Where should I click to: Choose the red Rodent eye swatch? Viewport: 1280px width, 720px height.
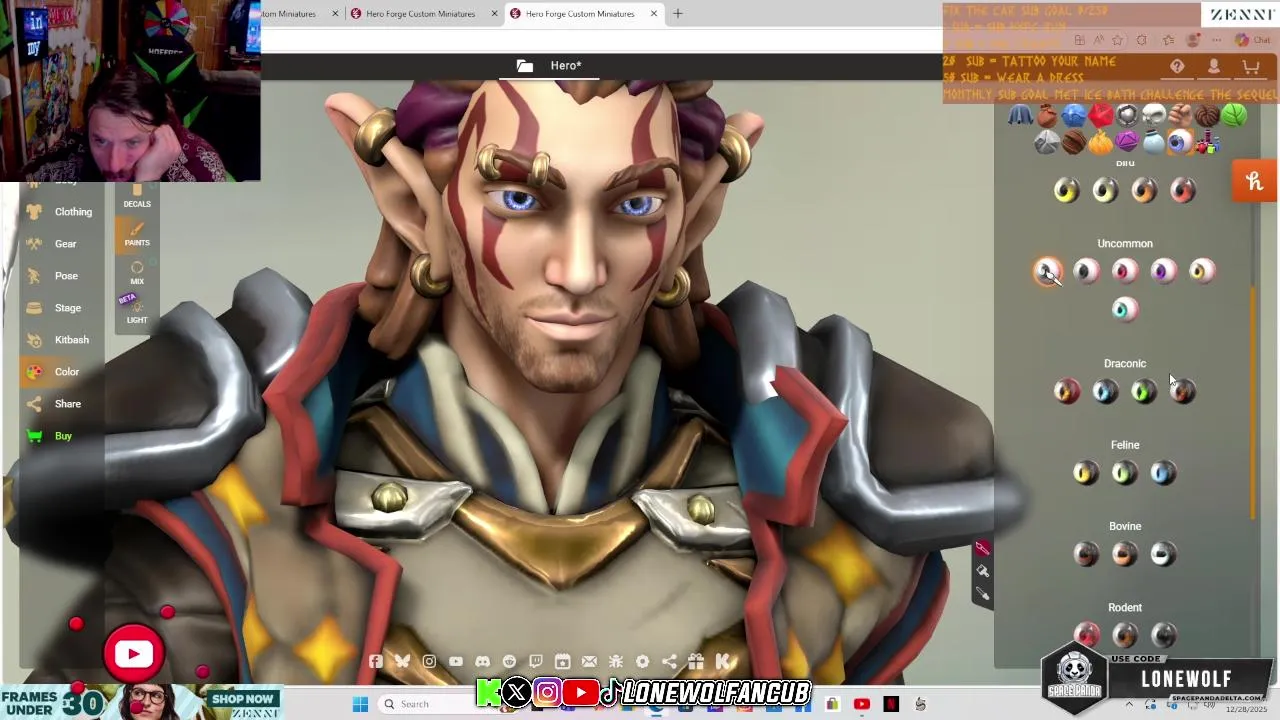[x=1087, y=635]
